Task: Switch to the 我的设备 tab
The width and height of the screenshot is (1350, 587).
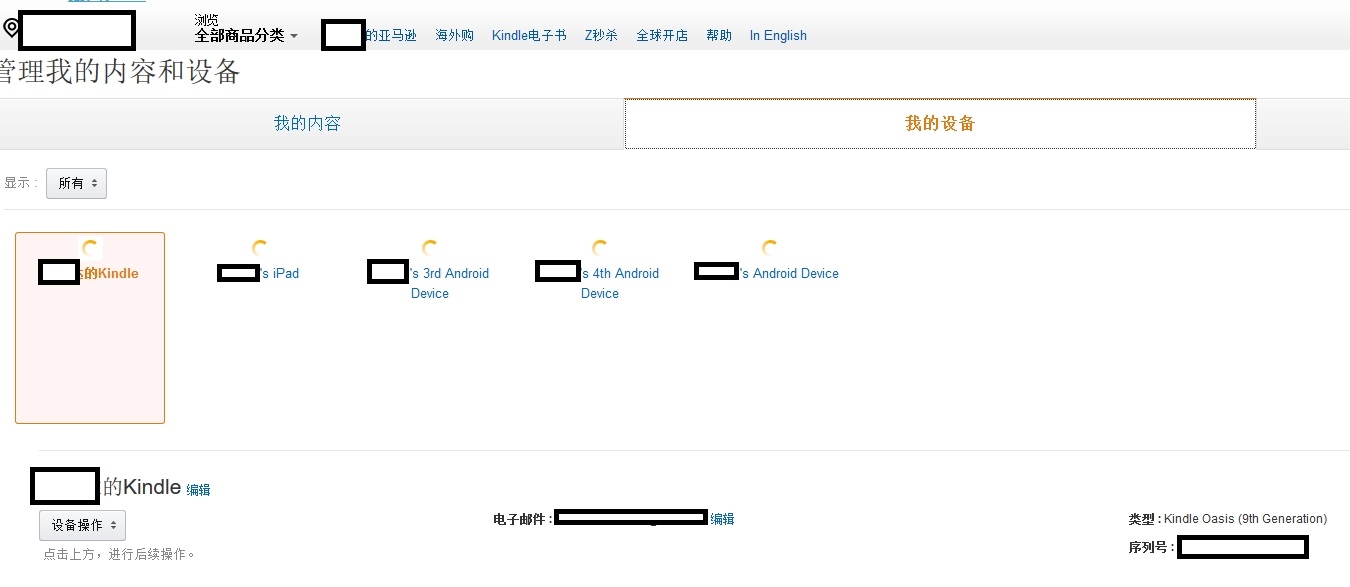Action: click(939, 122)
